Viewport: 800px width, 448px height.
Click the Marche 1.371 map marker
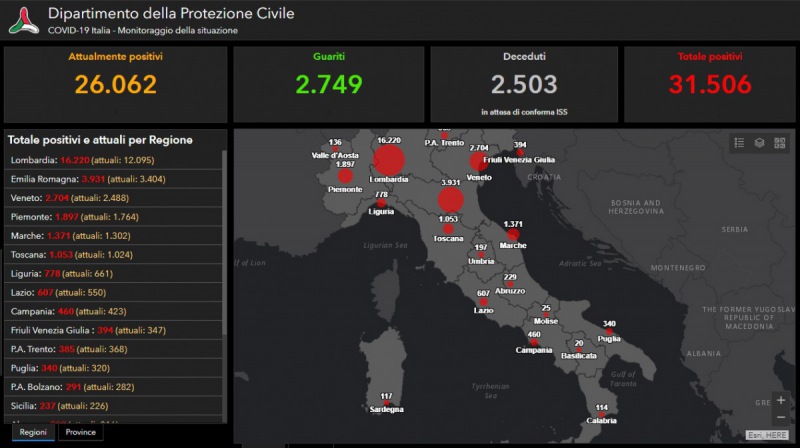[x=514, y=235]
